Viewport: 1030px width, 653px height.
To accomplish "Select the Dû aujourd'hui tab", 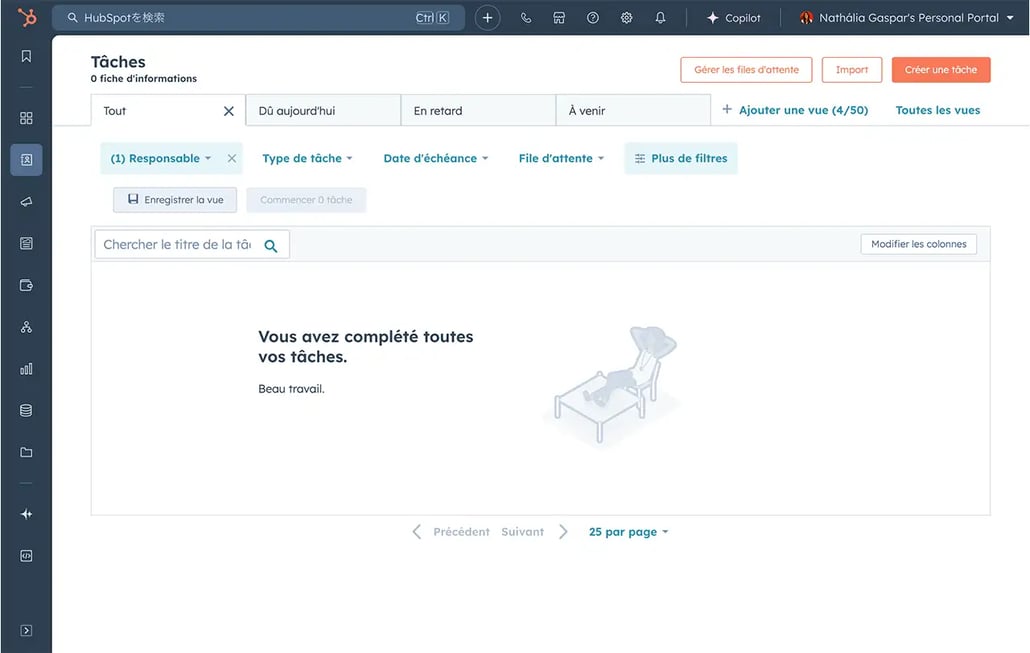I will point(322,111).
